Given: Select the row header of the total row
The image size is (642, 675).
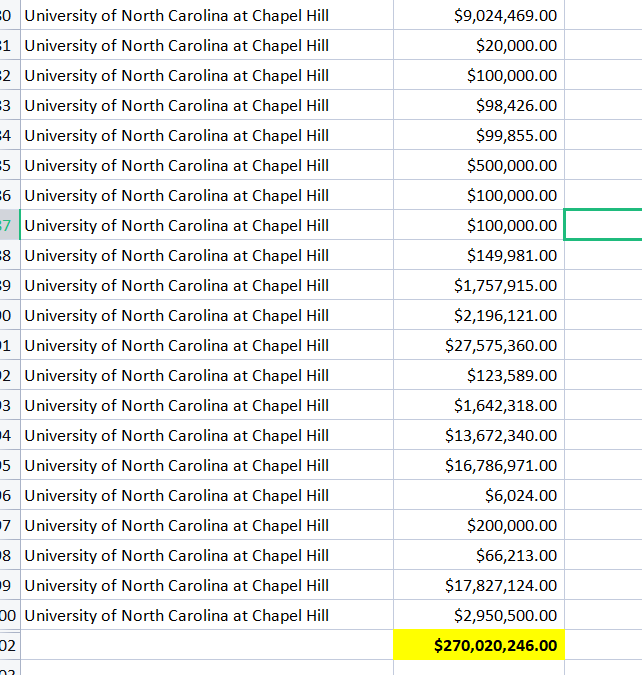Looking at the screenshot, I should pos(9,645).
